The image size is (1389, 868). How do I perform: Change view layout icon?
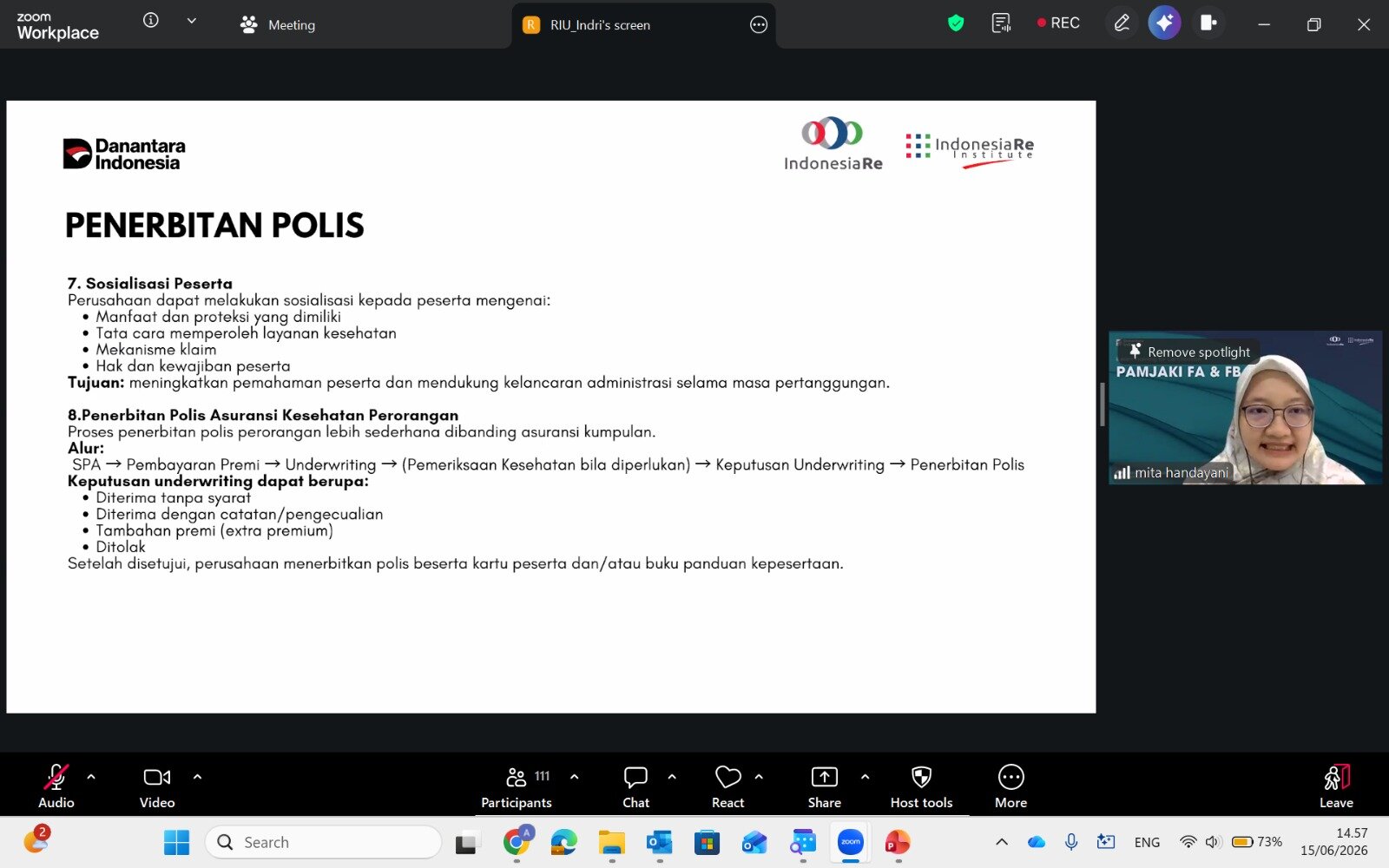[x=1208, y=23]
